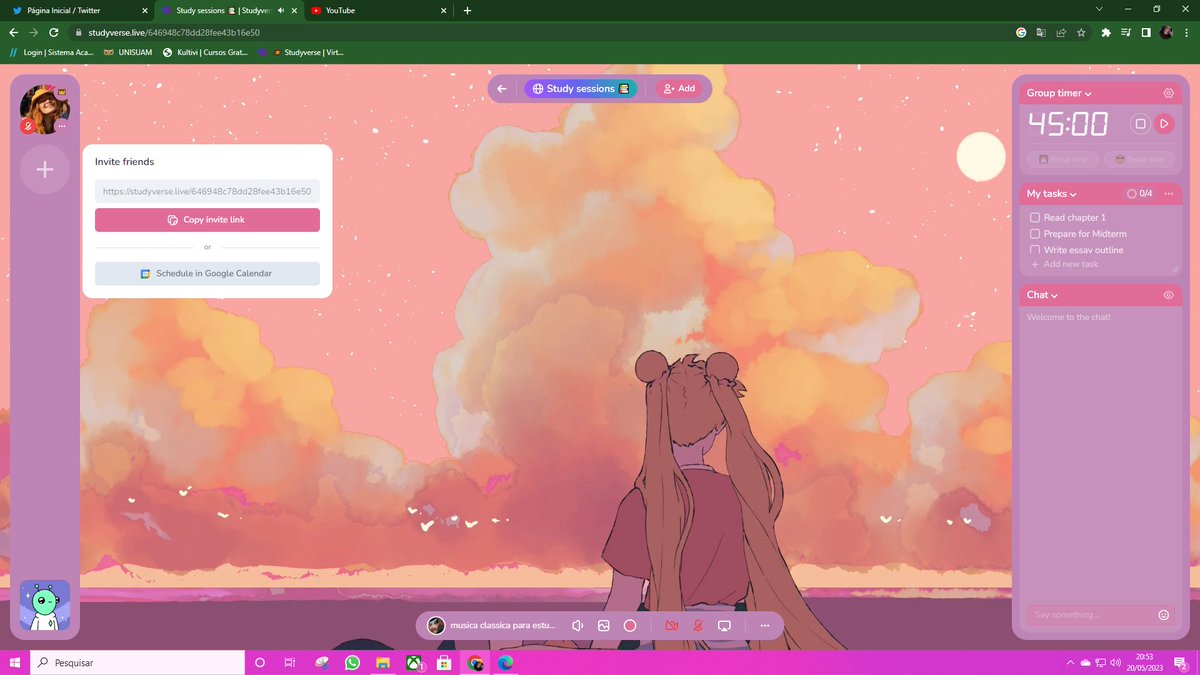Open a new browser tab
The width and height of the screenshot is (1200, 675).
click(x=467, y=10)
